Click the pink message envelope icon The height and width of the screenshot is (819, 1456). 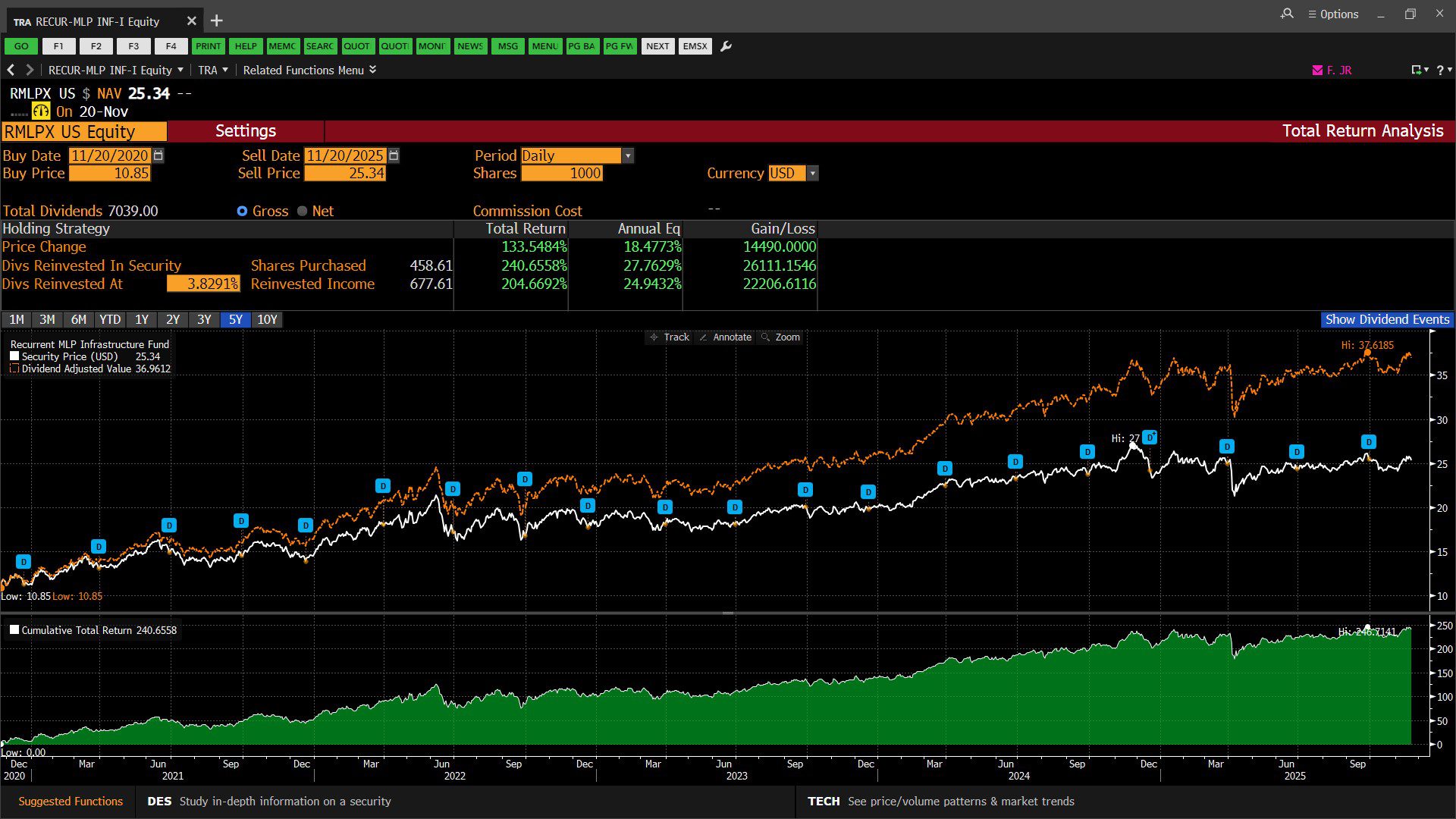coord(1317,70)
